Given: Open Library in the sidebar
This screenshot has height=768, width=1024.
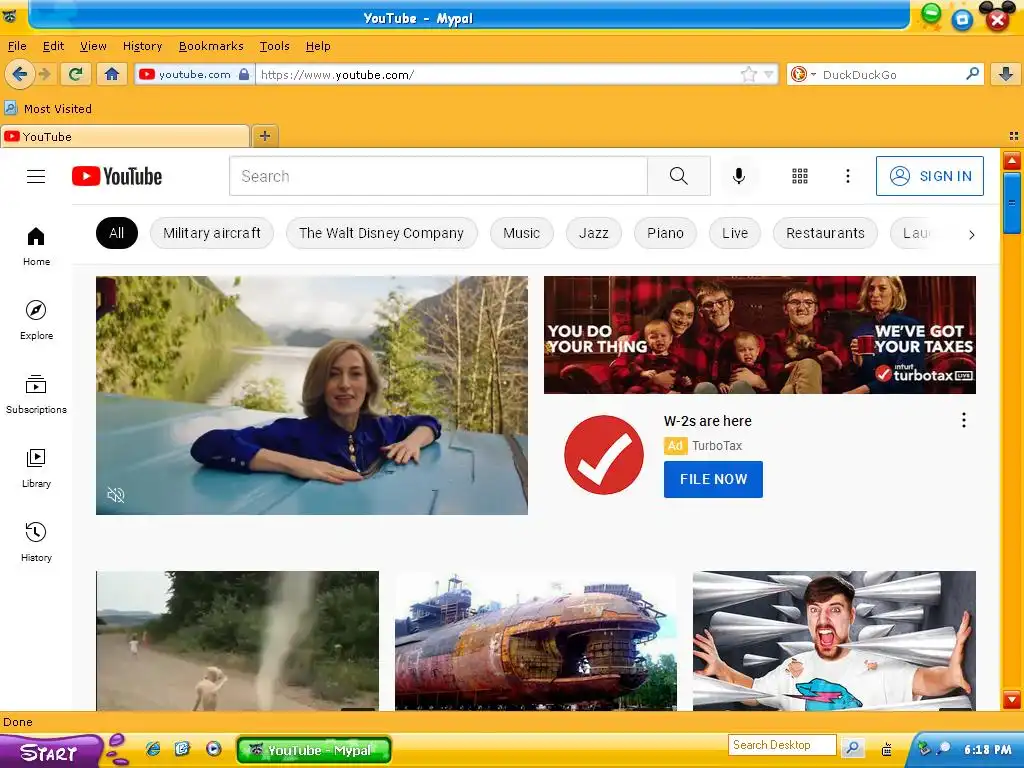Looking at the screenshot, I should click(36, 468).
